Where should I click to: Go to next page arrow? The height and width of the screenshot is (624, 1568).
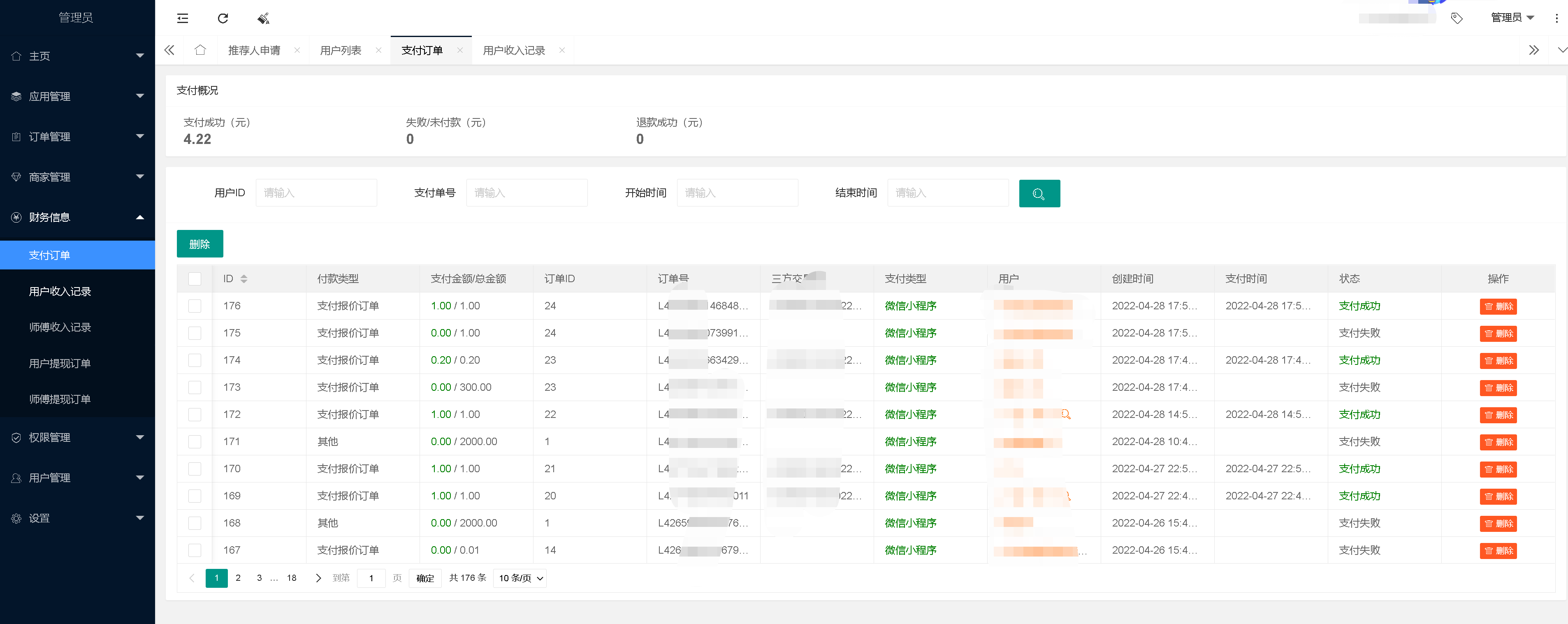318,578
